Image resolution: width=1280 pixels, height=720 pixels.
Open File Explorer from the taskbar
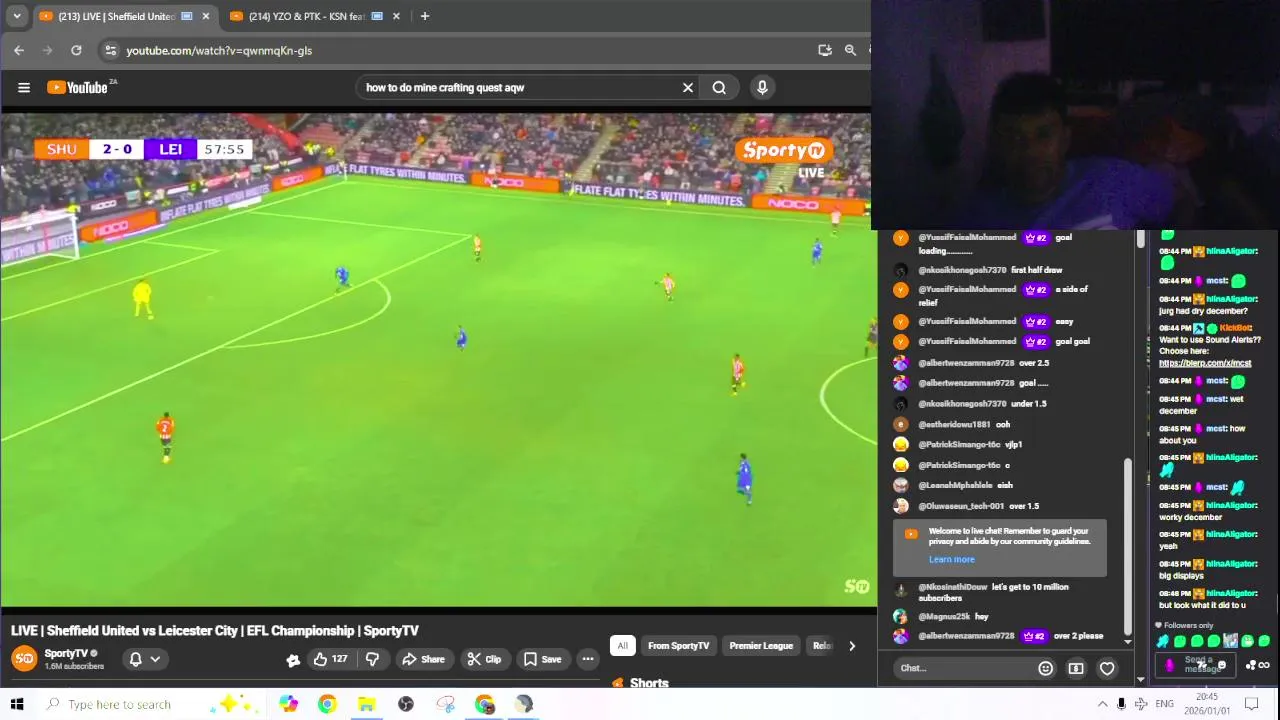(x=366, y=704)
